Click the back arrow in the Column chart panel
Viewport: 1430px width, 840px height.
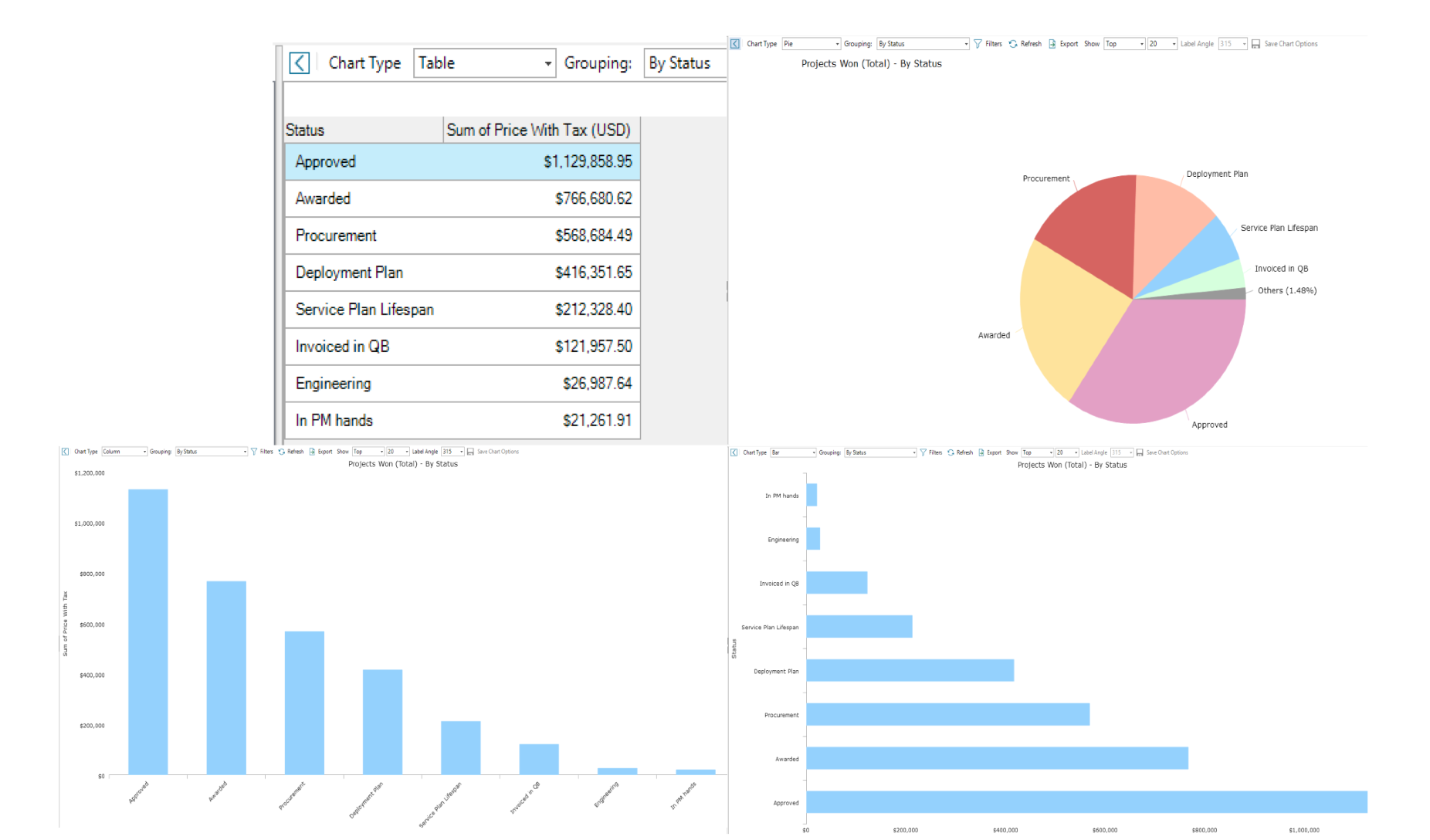point(66,452)
